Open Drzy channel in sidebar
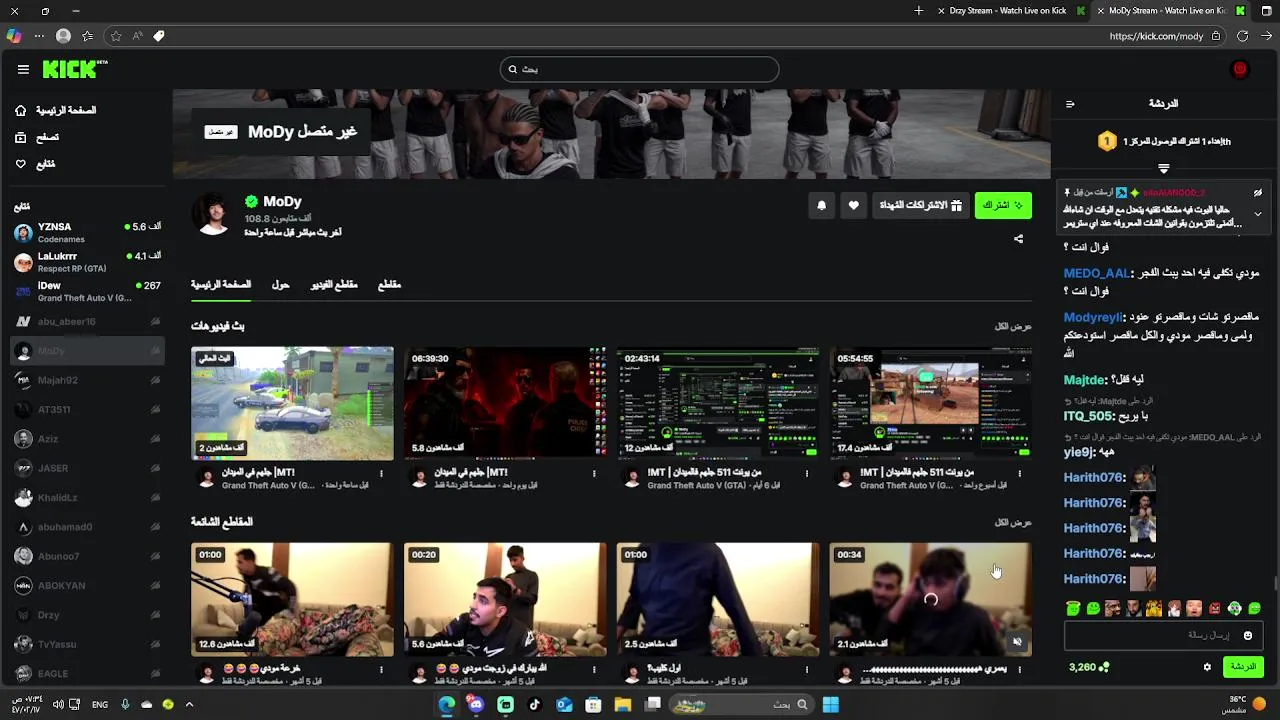The width and height of the screenshot is (1280, 720). click(x=87, y=615)
